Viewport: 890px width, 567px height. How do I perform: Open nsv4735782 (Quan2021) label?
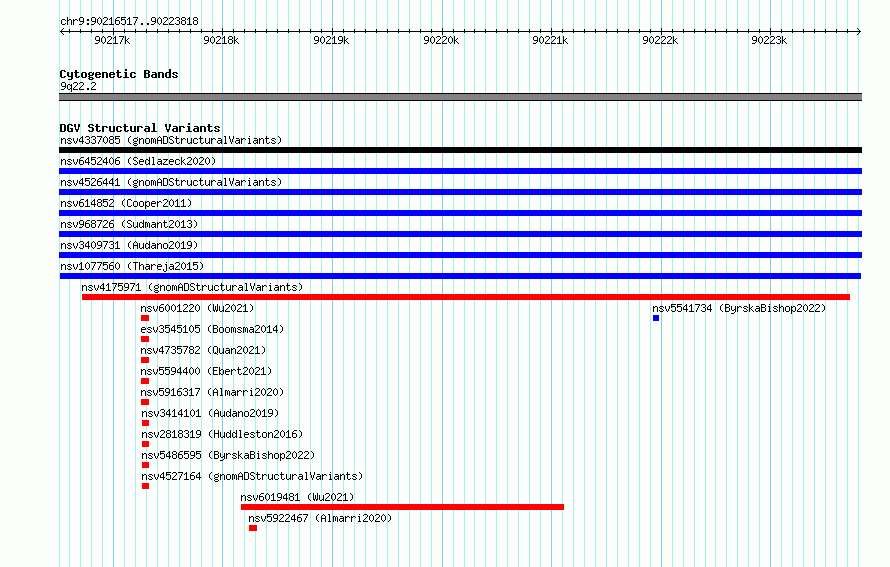pos(203,350)
